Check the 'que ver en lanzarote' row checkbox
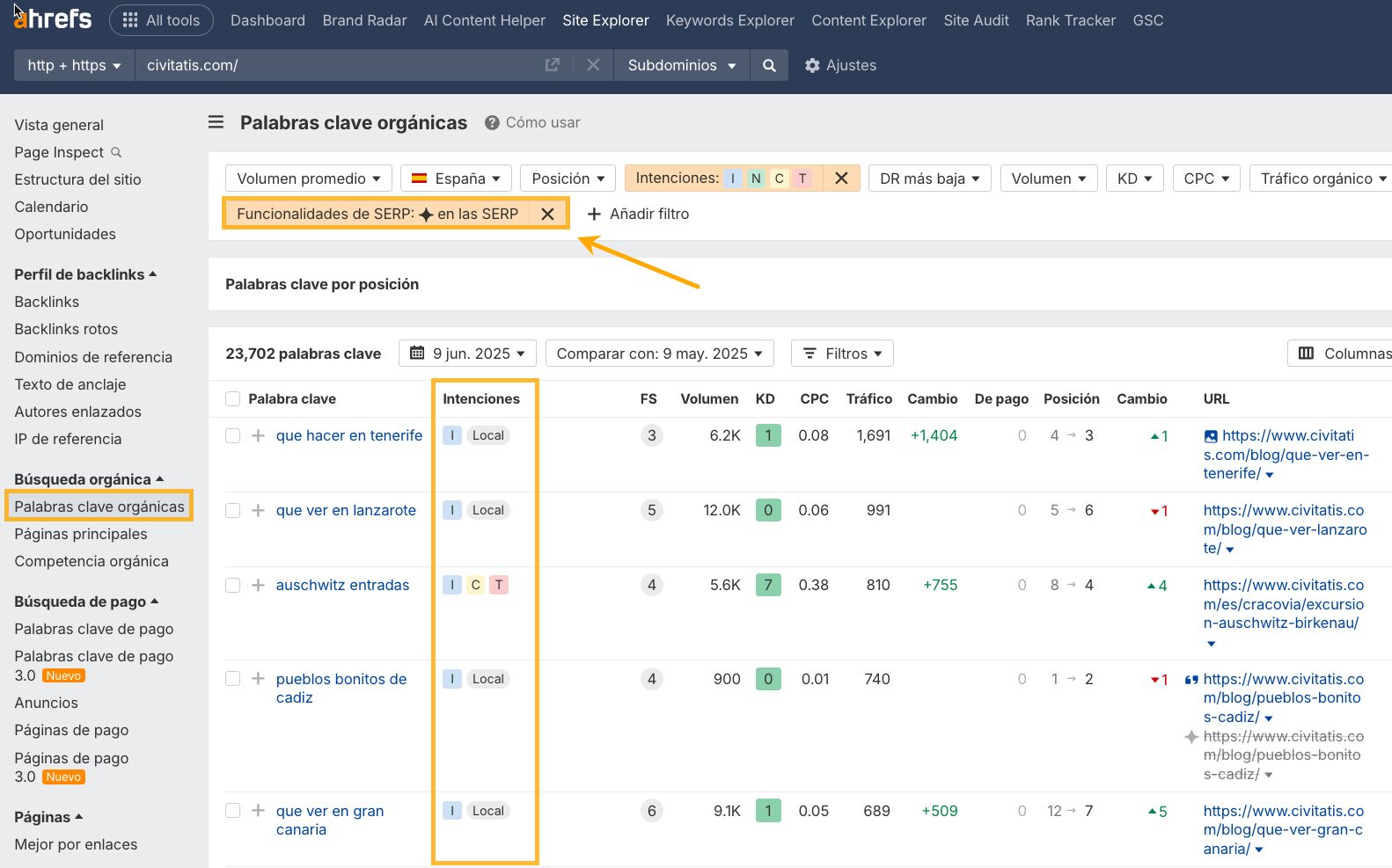Viewport: 1392px width, 868px height. tap(232, 510)
